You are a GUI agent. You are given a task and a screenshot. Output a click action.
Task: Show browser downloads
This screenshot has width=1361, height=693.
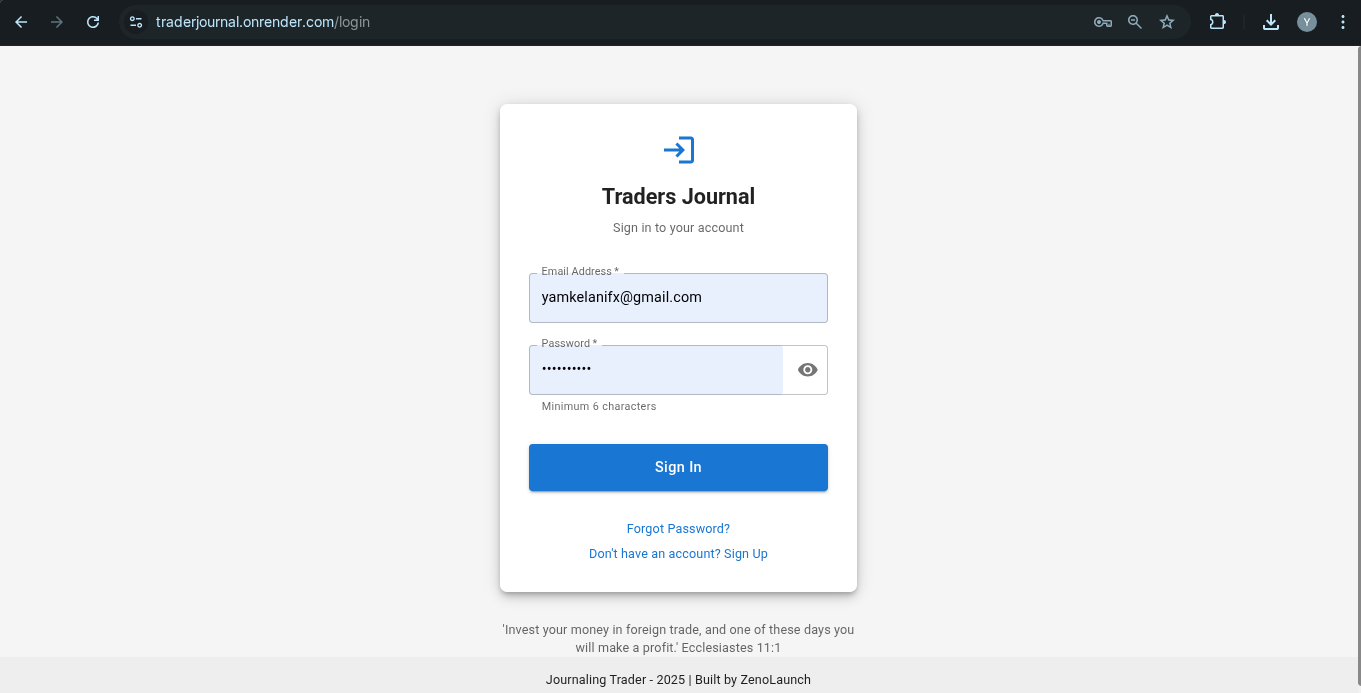pos(1271,22)
